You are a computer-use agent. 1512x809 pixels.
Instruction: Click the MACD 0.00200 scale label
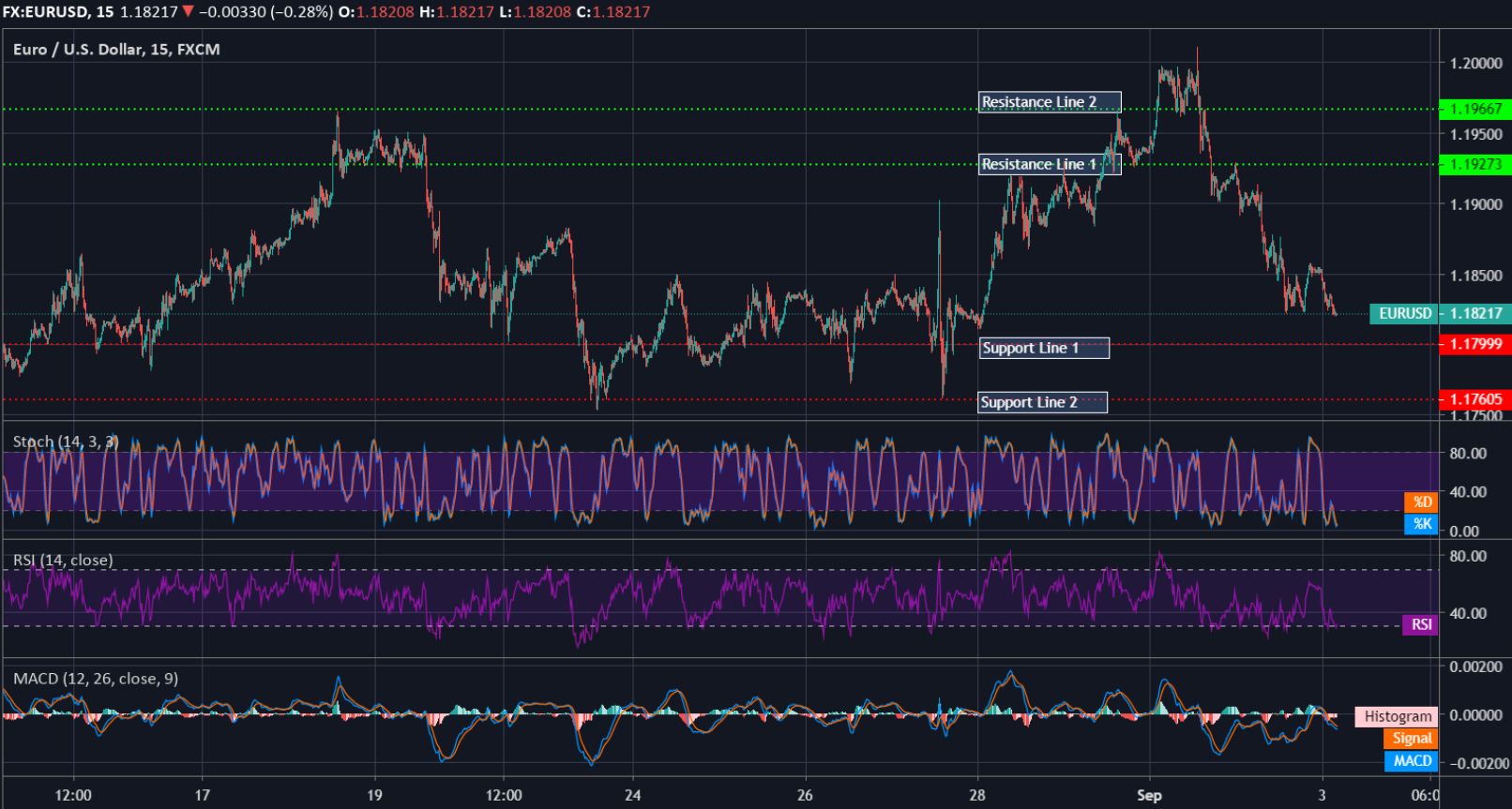coord(1475,667)
